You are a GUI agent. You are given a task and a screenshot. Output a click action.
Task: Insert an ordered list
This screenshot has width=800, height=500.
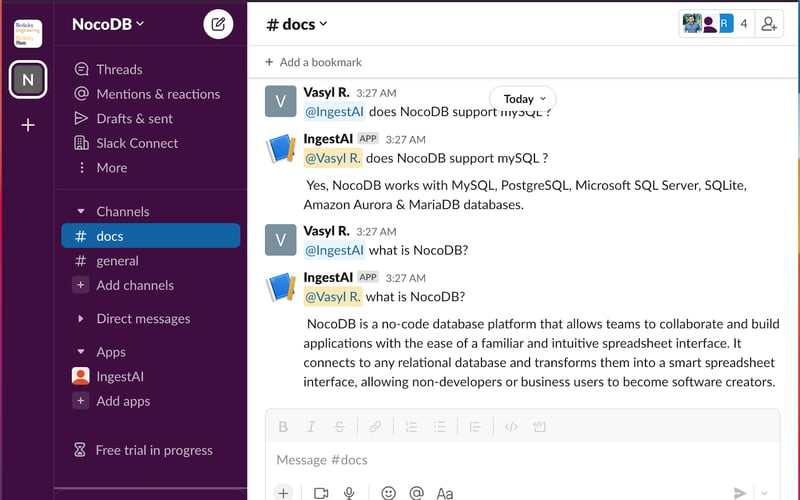coord(411,427)
